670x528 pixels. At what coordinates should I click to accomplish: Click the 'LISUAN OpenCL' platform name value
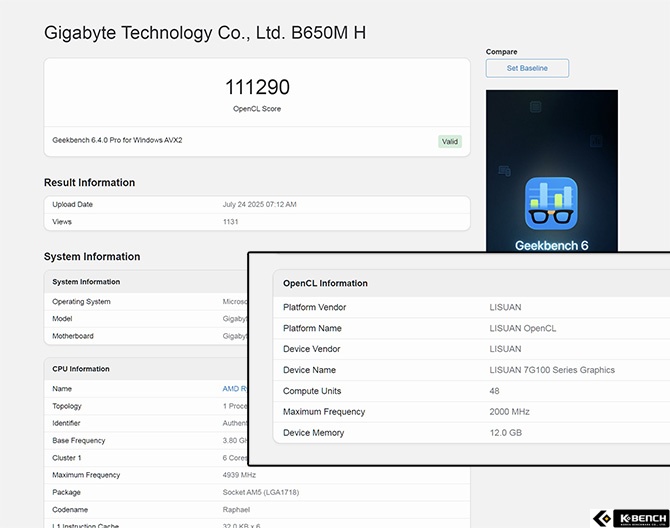523,328
